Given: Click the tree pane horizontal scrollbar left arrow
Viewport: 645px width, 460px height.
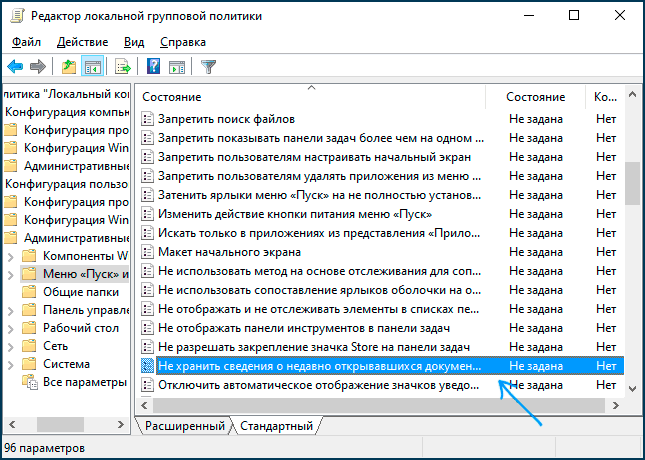Looking at the screenshot, I should 12,424.
